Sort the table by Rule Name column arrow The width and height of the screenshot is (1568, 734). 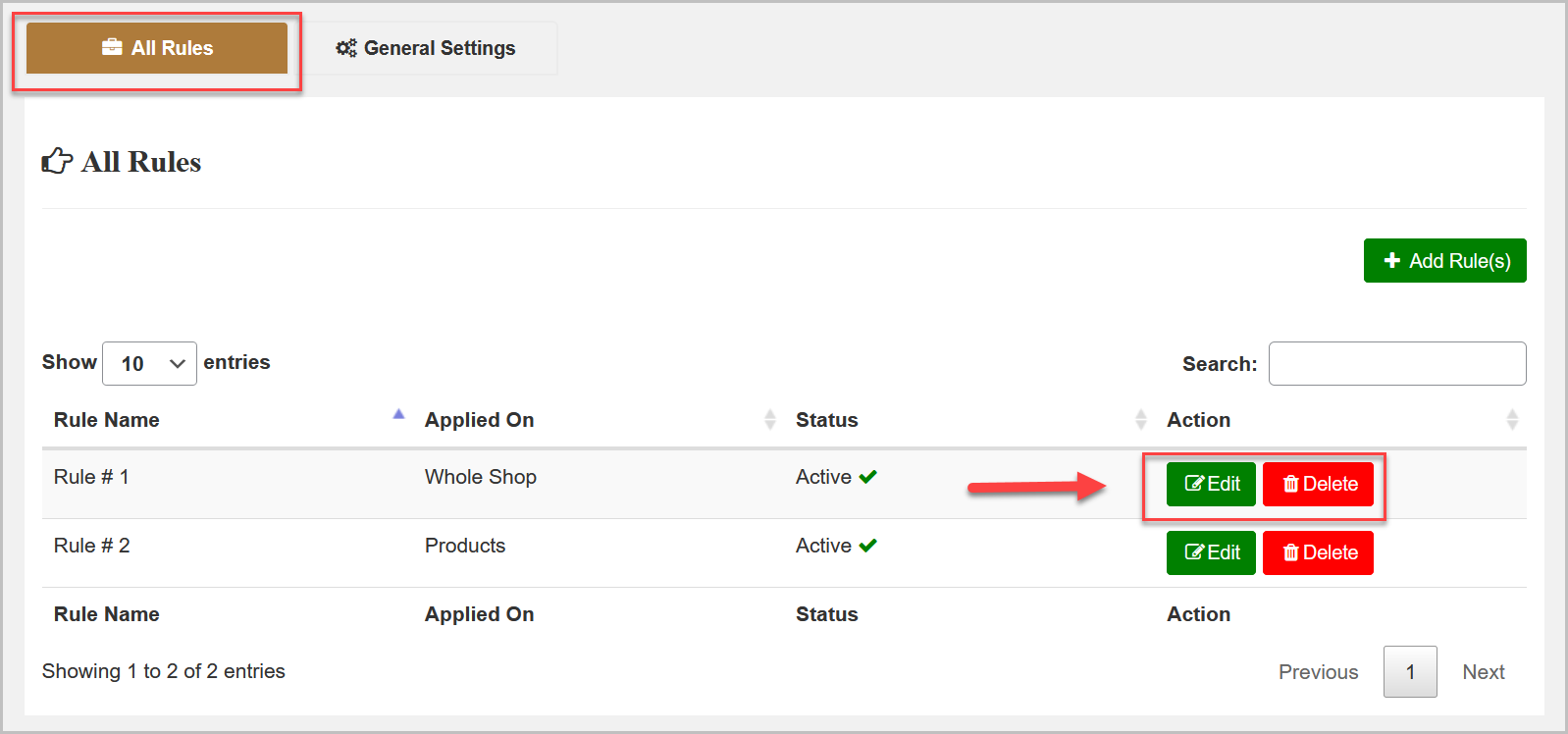398,414
